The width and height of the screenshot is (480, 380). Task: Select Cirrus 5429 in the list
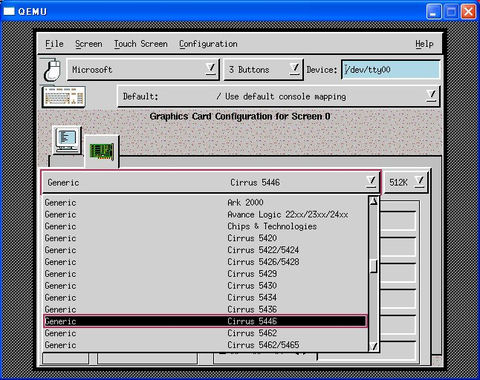pyautogui.click(x=206, y=274)
